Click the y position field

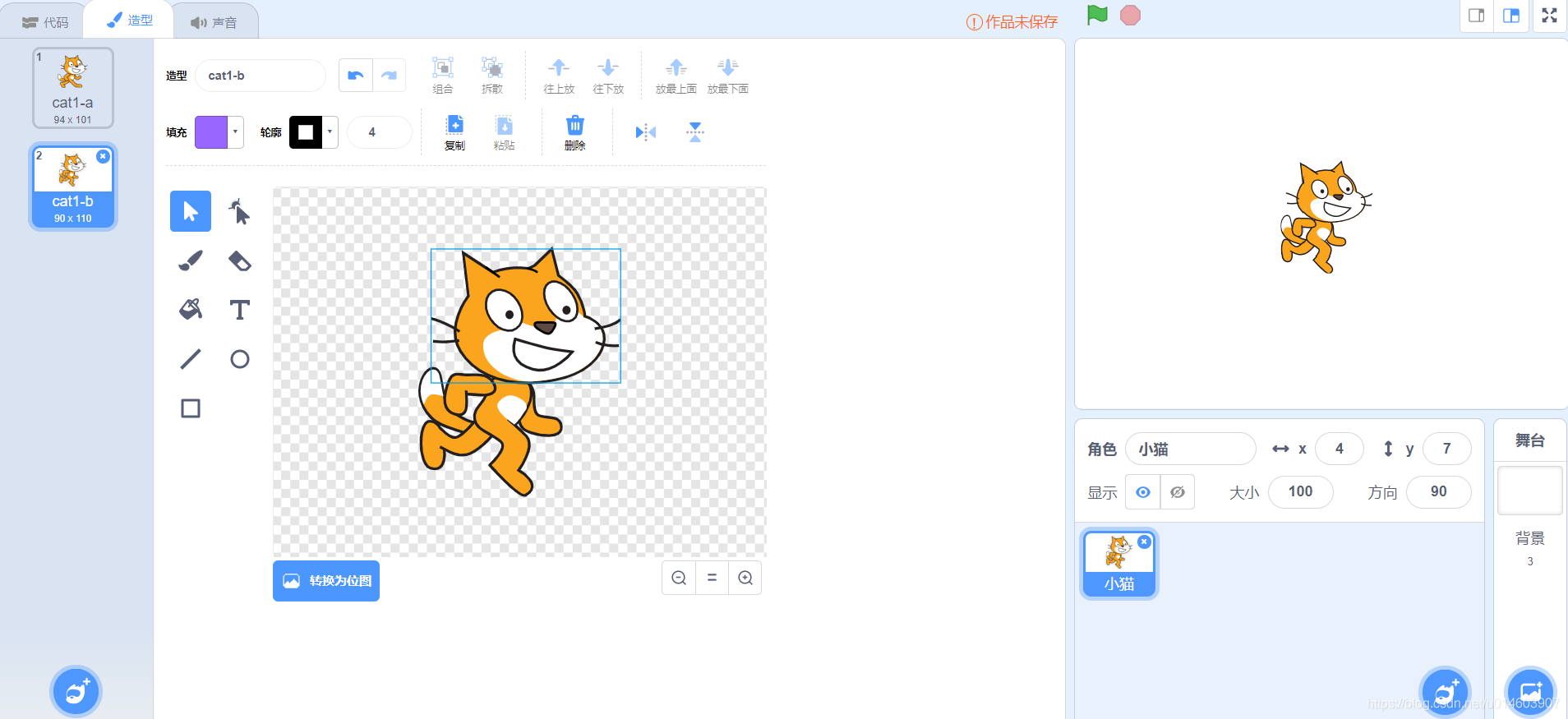pos(1447,449)
